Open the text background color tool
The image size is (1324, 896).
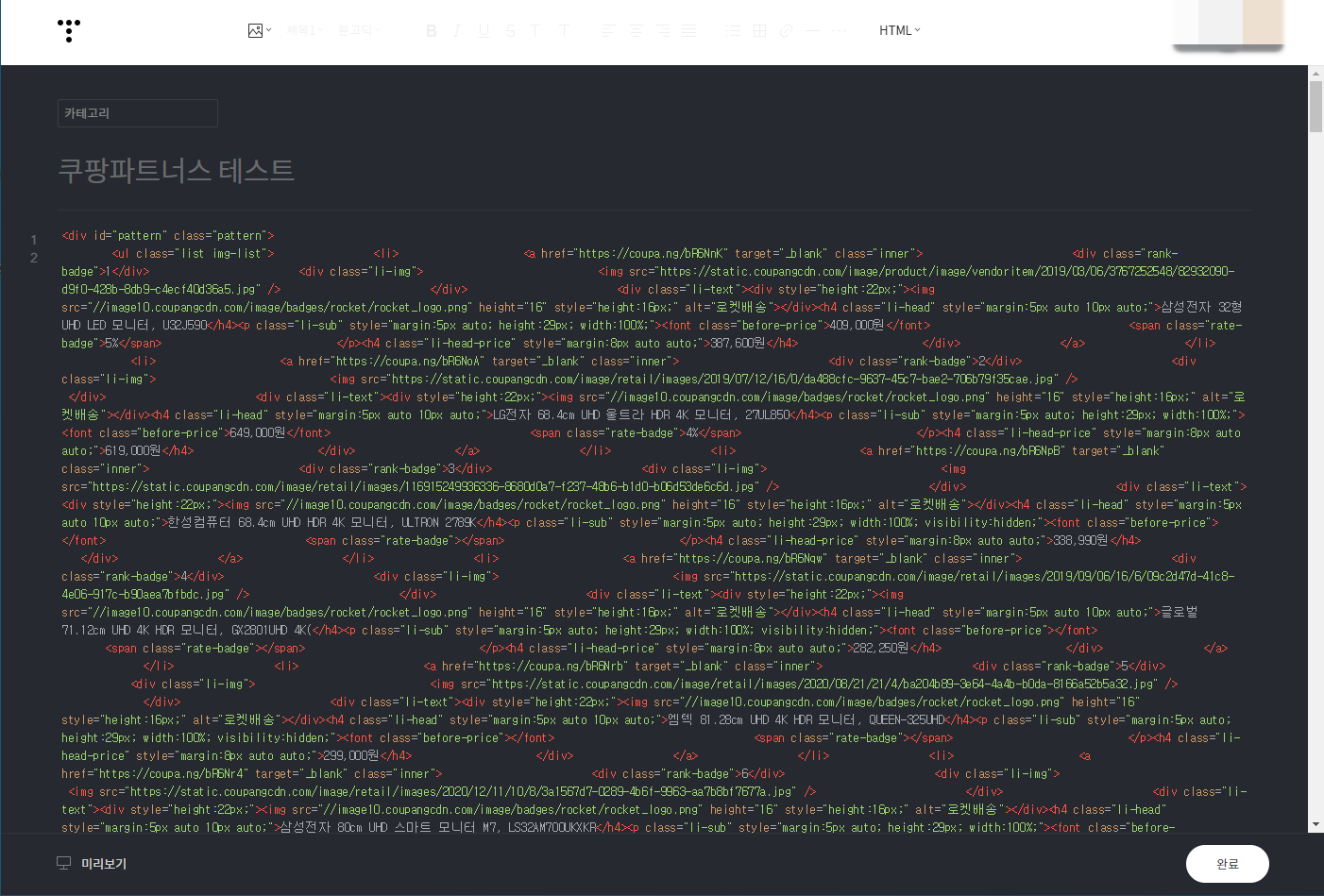[564, 30]
